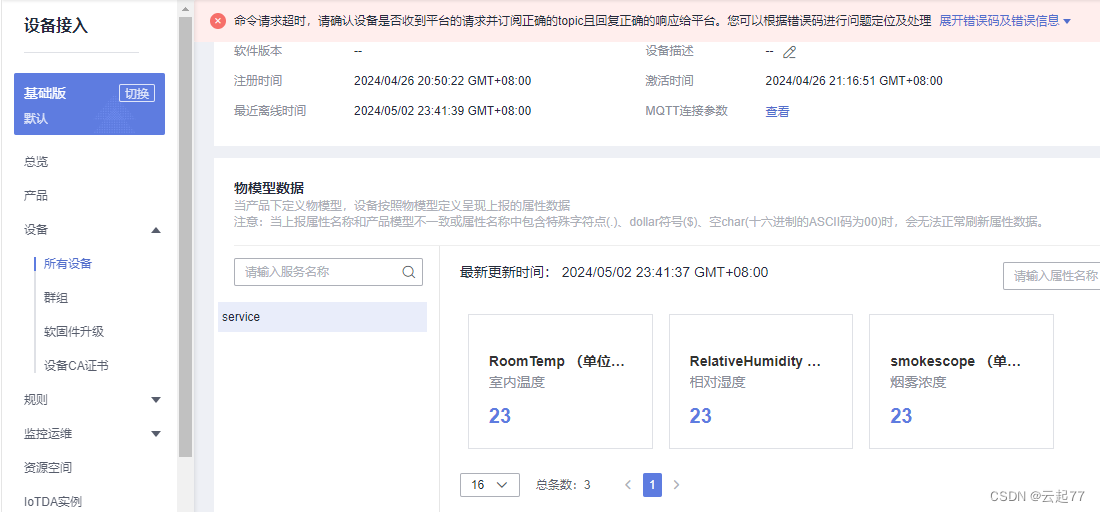Click the smokescope 烟雾浓度 property card
This screenshot has height=512, width=1100.
pyautogui.click(x=961, y=382)
